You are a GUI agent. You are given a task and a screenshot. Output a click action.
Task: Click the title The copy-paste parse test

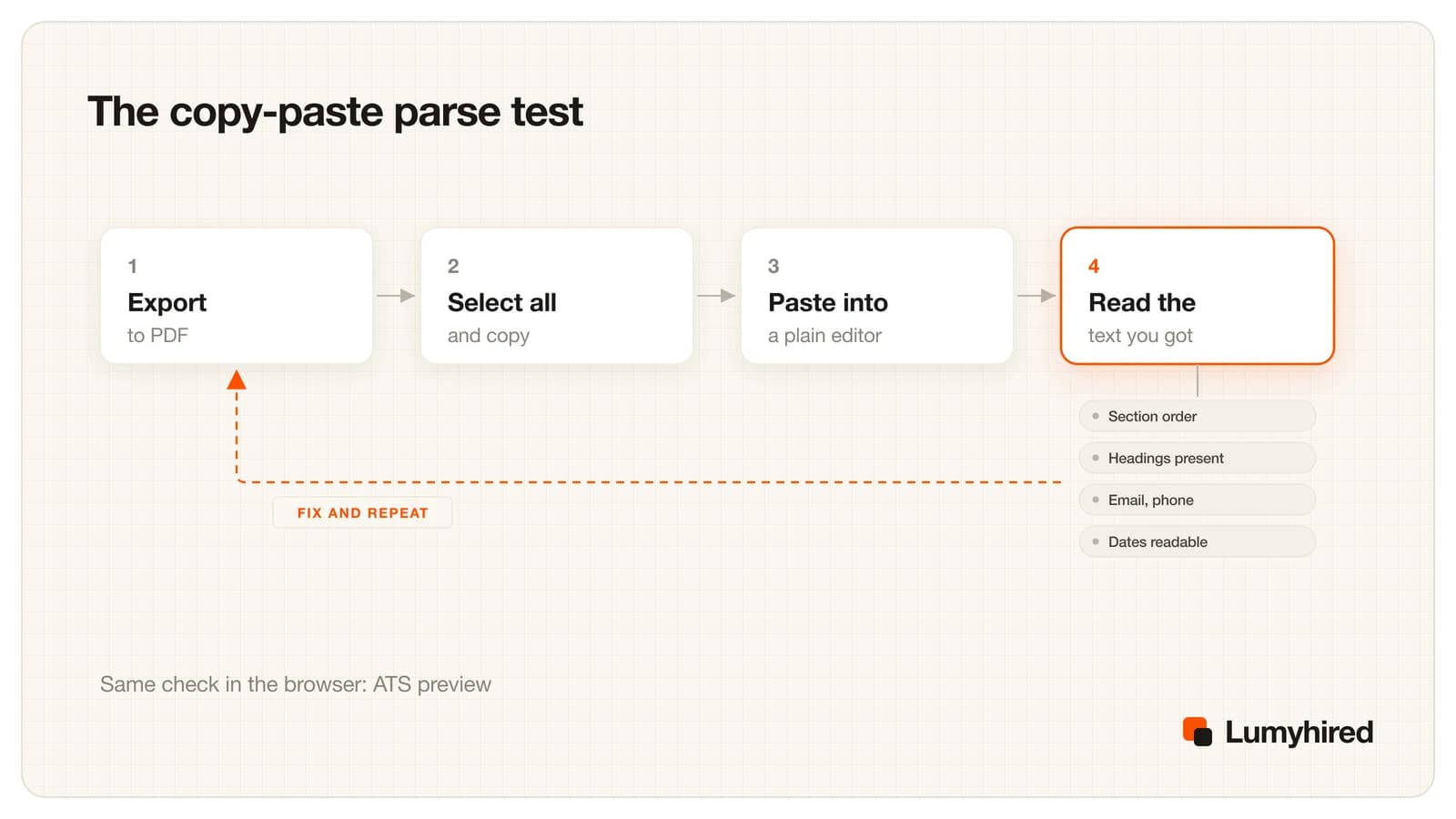[335, 112]
